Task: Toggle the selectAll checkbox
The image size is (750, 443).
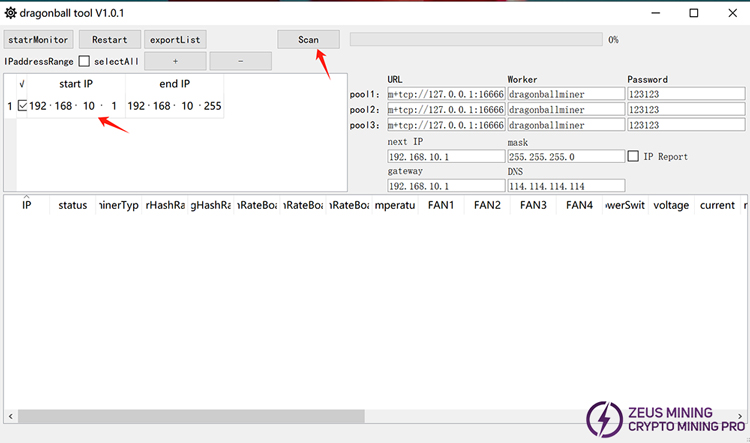Action: (x=84, y=62)
